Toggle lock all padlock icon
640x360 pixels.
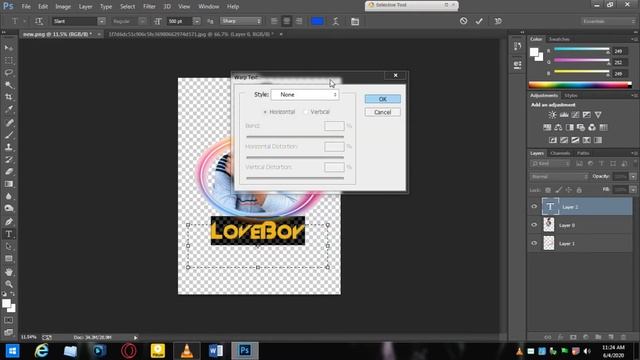coord(579,190)
